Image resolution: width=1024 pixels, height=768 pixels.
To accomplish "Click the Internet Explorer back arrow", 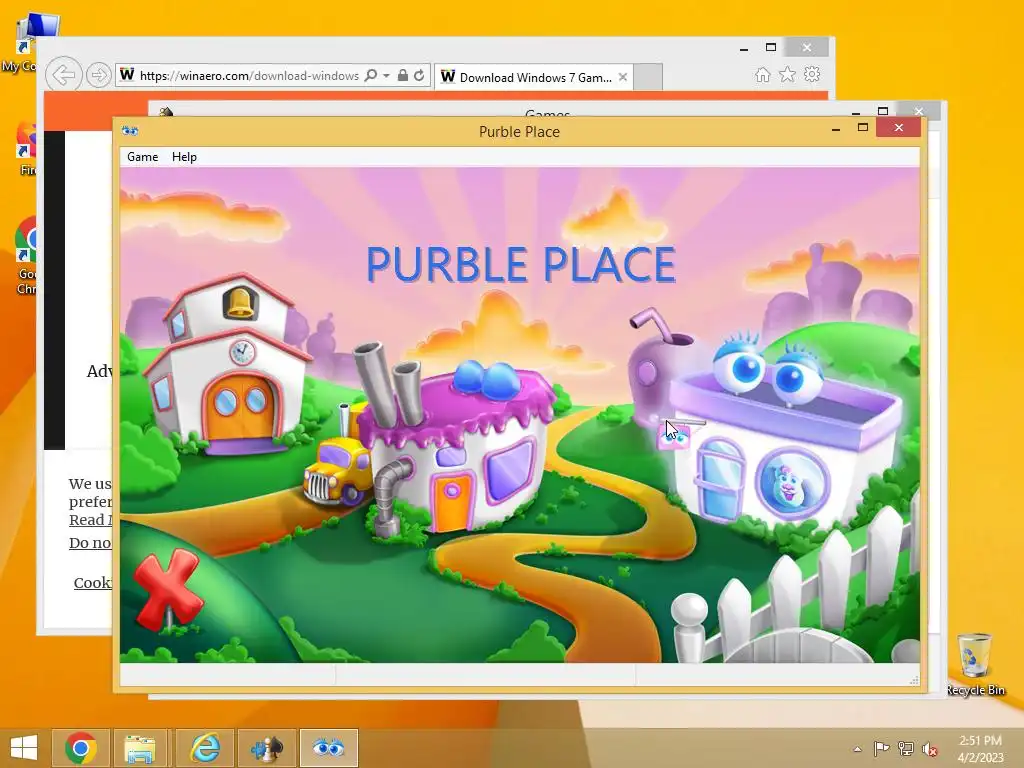I will pos(63,75).
